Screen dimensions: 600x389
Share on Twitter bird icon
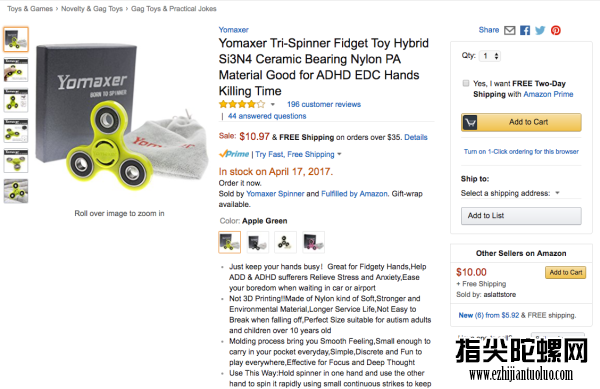tap(540, 30)
